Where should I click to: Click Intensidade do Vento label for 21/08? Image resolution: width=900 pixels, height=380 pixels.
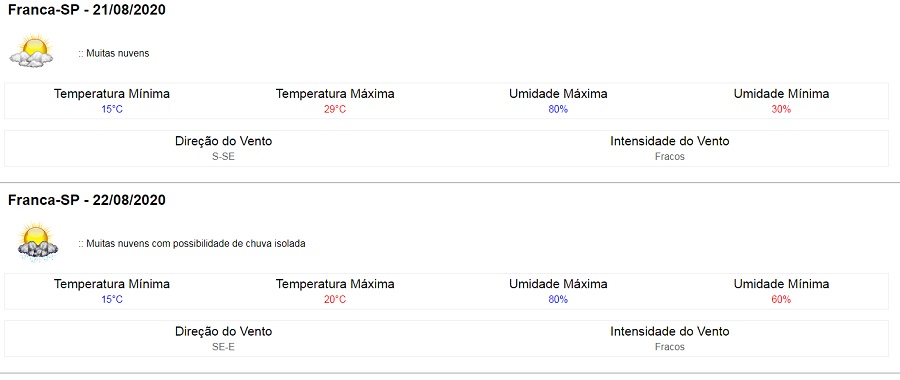point(670,141)
